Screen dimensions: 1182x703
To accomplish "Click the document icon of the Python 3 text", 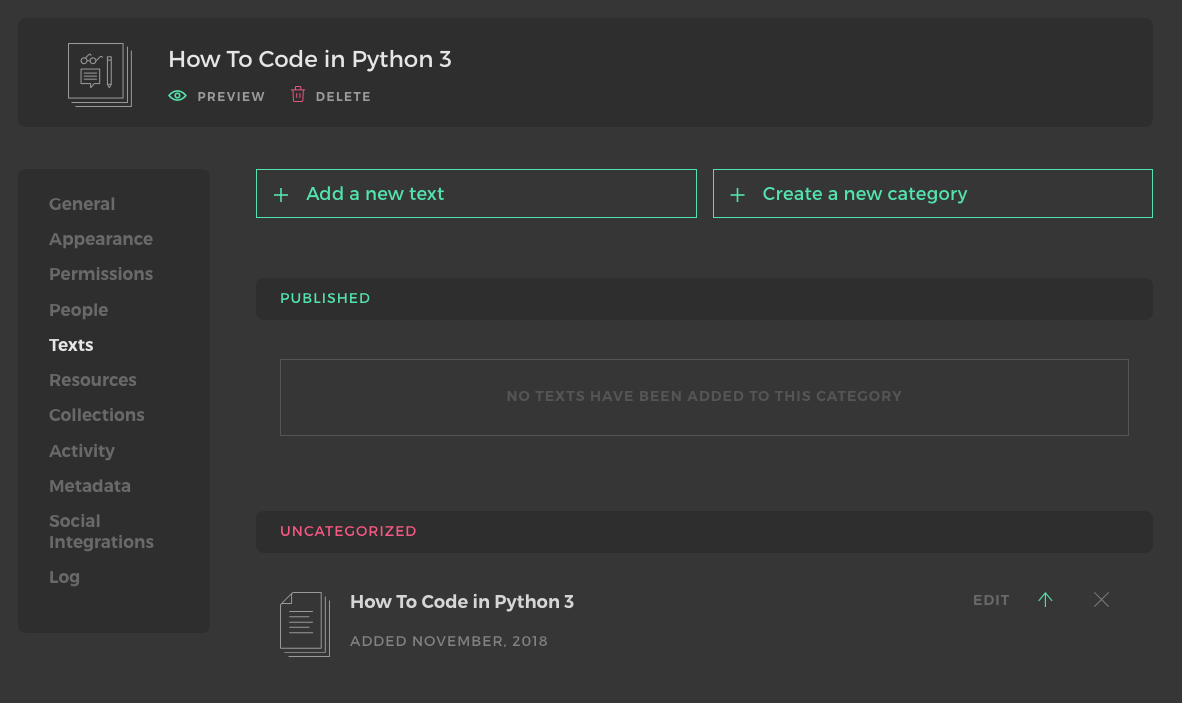I will pos(305,624).
